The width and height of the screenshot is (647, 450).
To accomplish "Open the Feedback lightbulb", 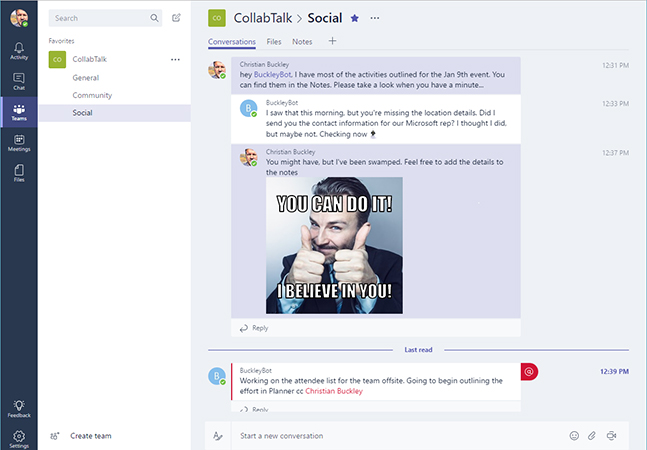I will (x=19, y=409).
